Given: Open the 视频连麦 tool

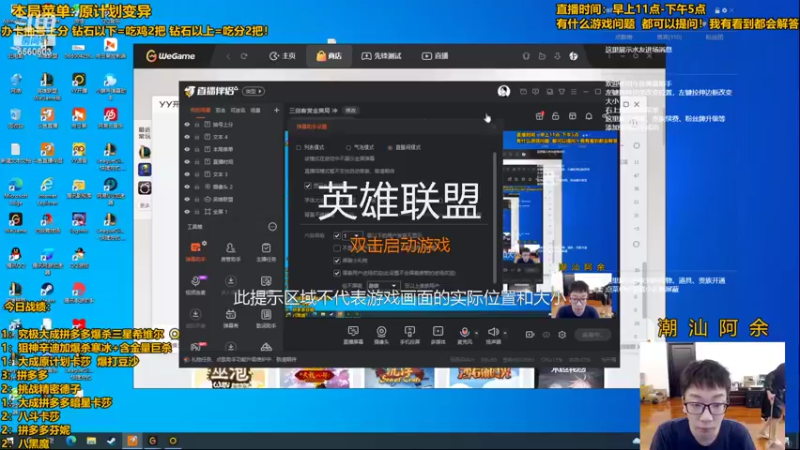Looking at the screenshot, I should point(195,285).
